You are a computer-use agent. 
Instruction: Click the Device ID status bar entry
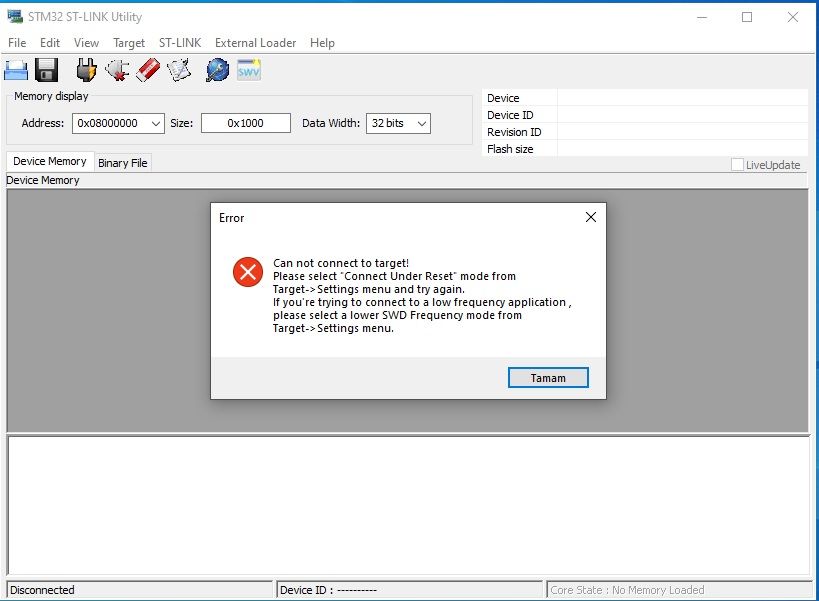click(410, 590)
